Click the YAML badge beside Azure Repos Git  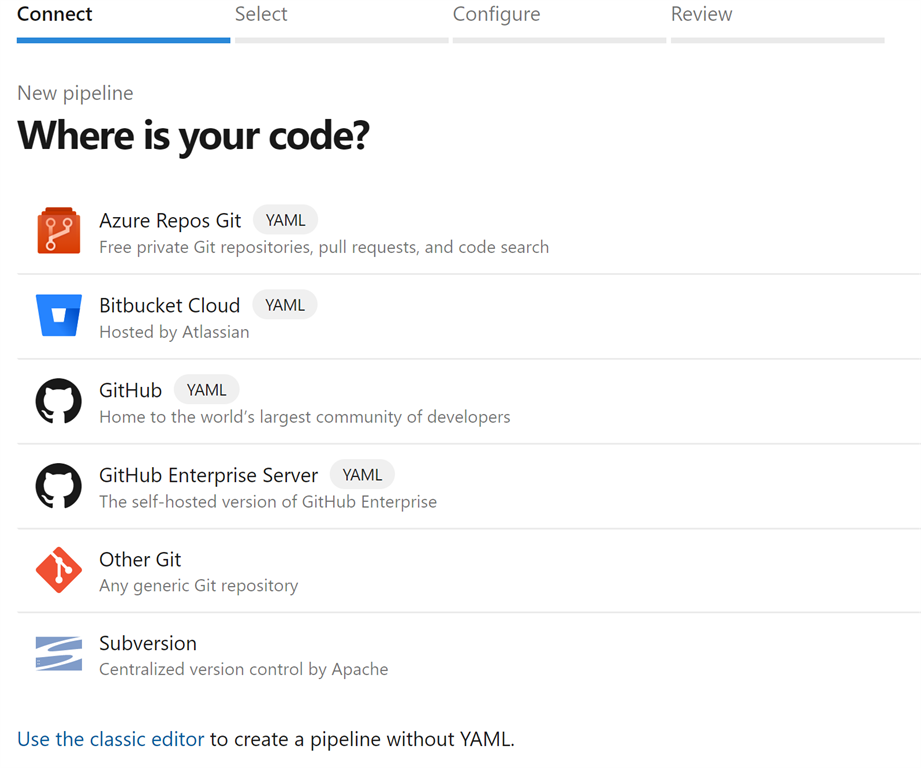(x=285, y=219)
